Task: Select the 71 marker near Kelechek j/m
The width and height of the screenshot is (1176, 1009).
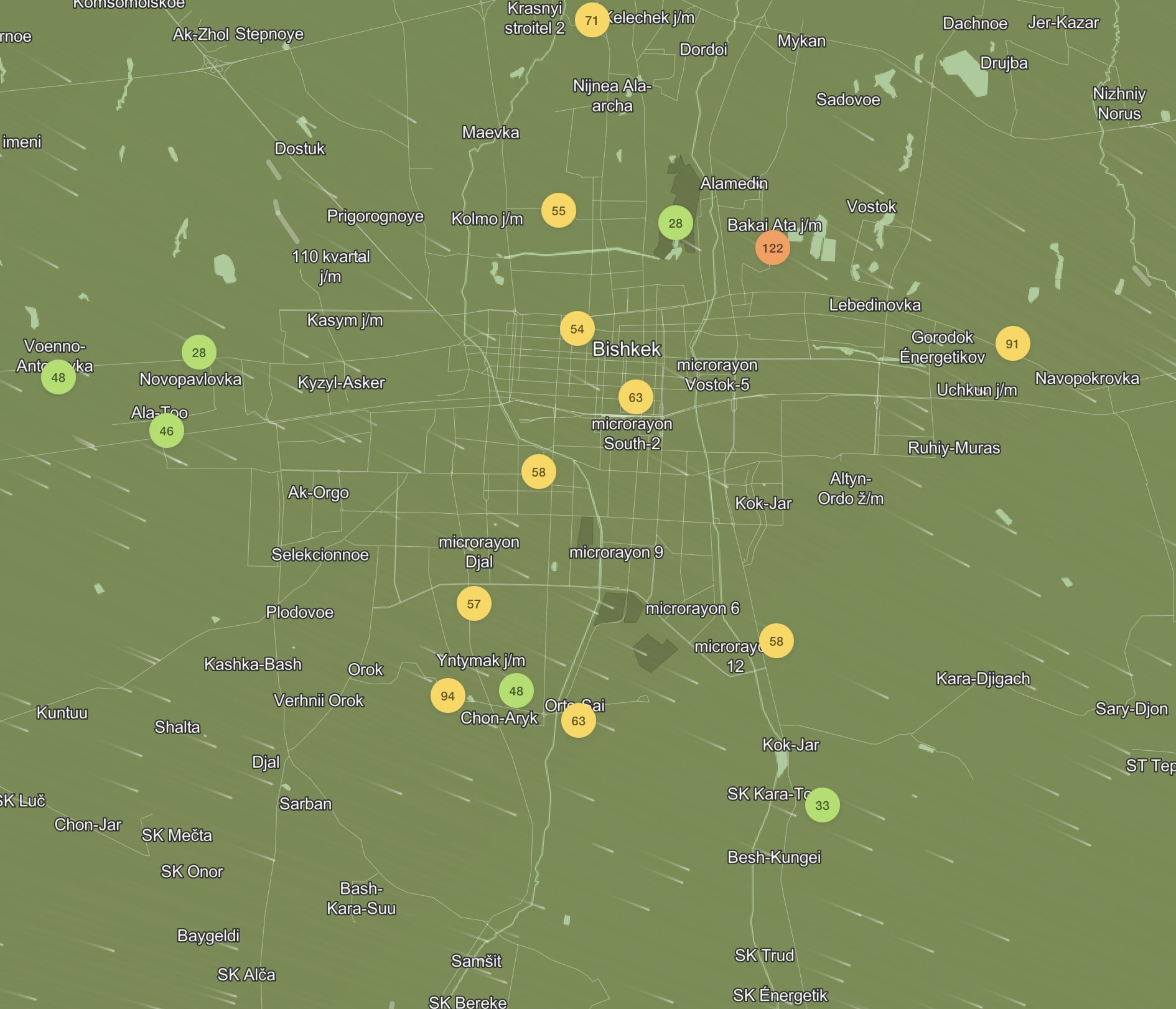Action: pos(591,21)
